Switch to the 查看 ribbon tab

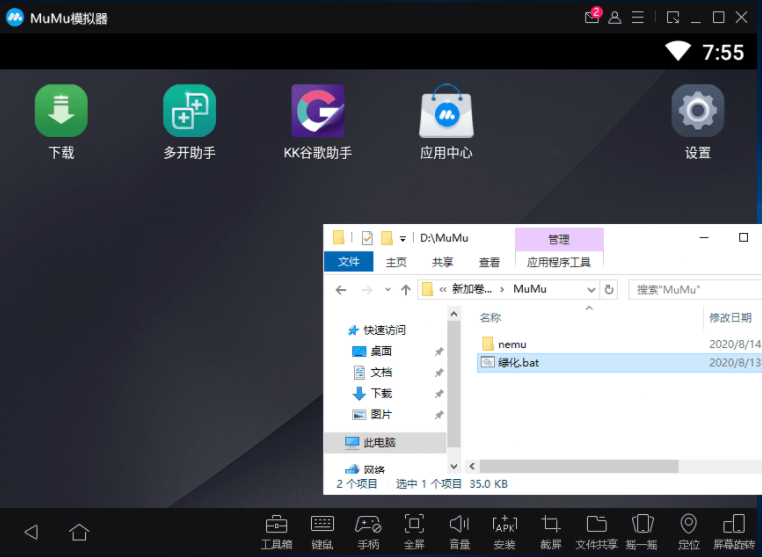(489, 262)
